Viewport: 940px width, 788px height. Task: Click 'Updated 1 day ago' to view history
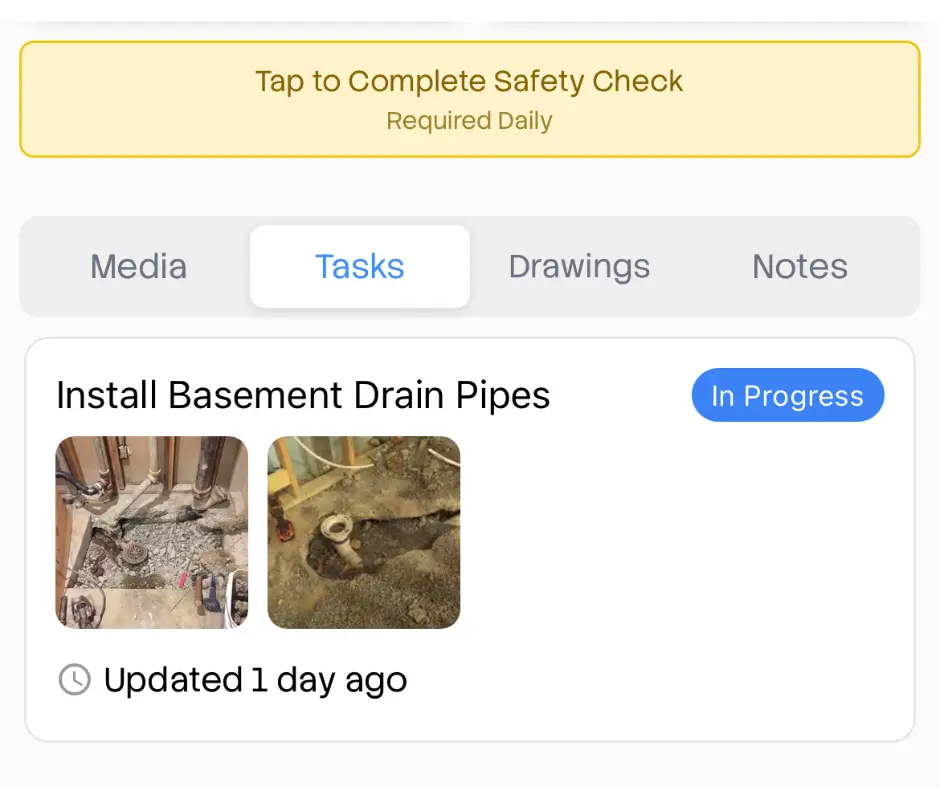(254, 680)
